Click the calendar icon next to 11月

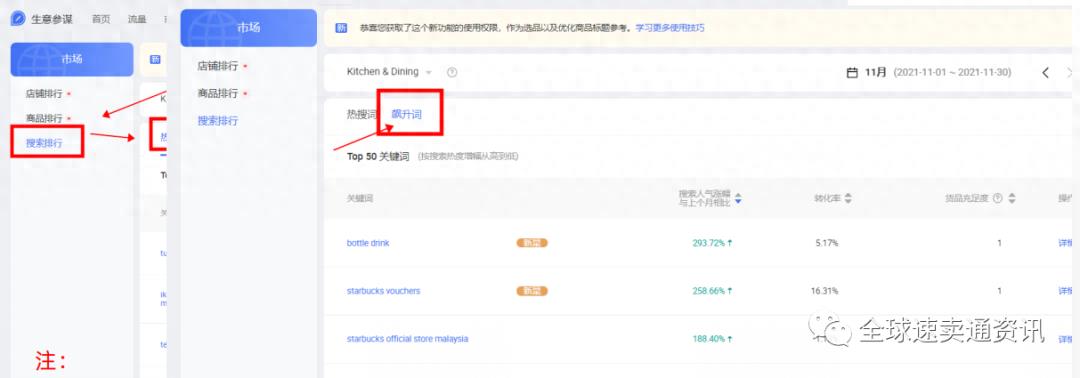pos(852,72)
